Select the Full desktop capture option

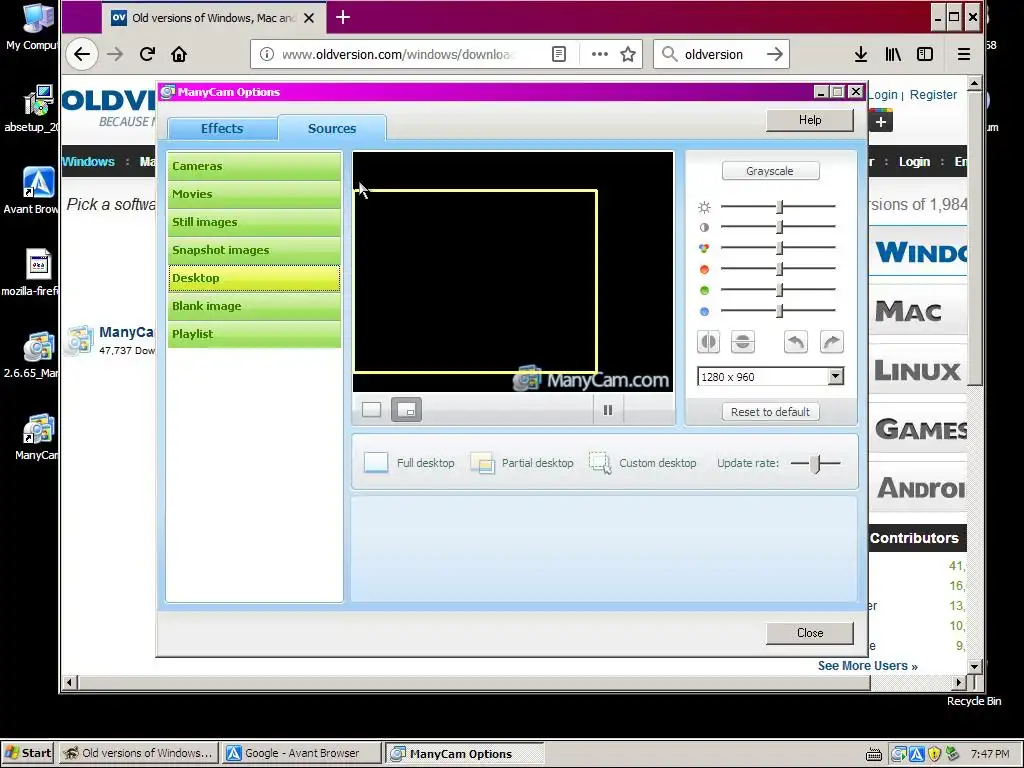[409, 463]
